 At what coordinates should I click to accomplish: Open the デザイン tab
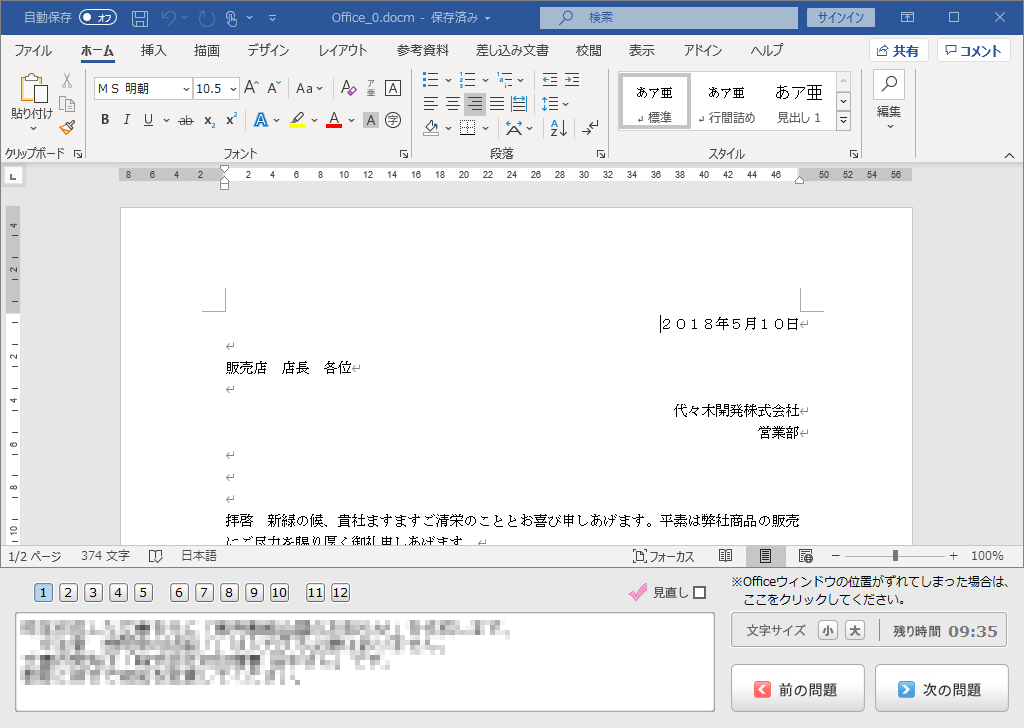pyautogui.click(x=268, y=51)
